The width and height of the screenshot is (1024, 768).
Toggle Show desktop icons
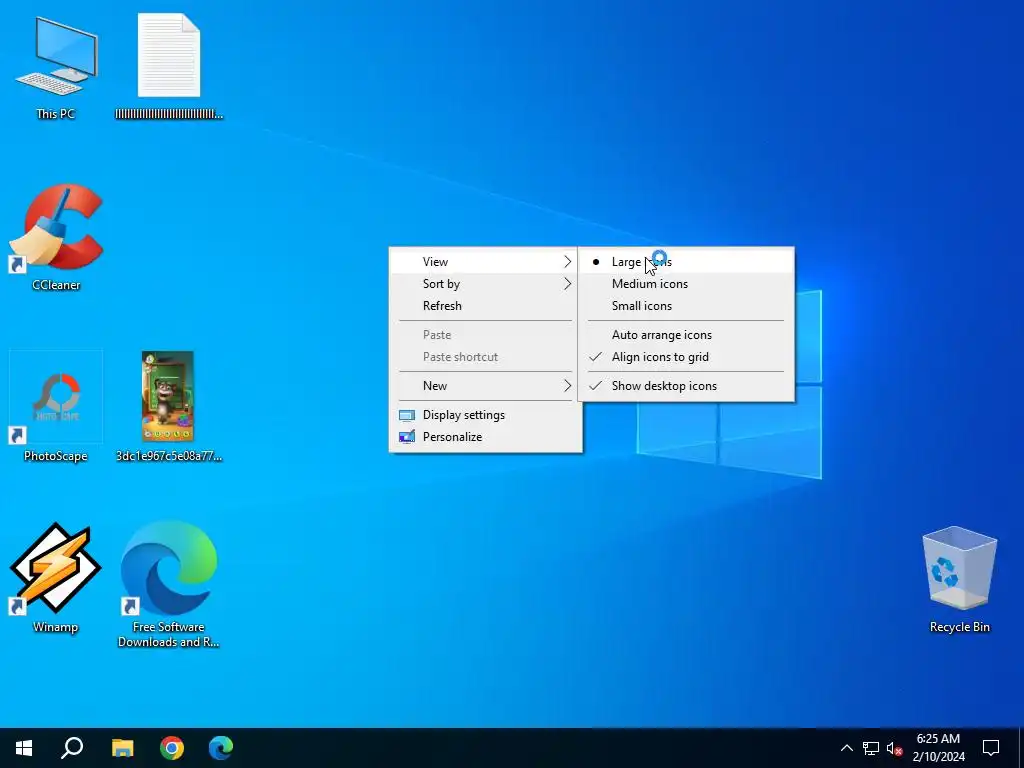[x=686, y=386]
